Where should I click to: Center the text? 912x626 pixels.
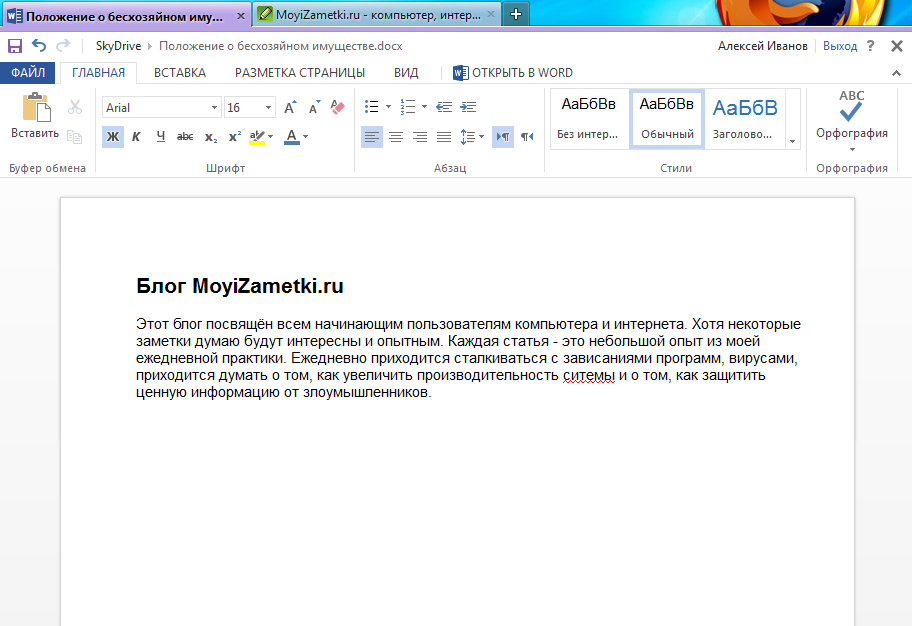pyautogui.click(x=396, y=137)
